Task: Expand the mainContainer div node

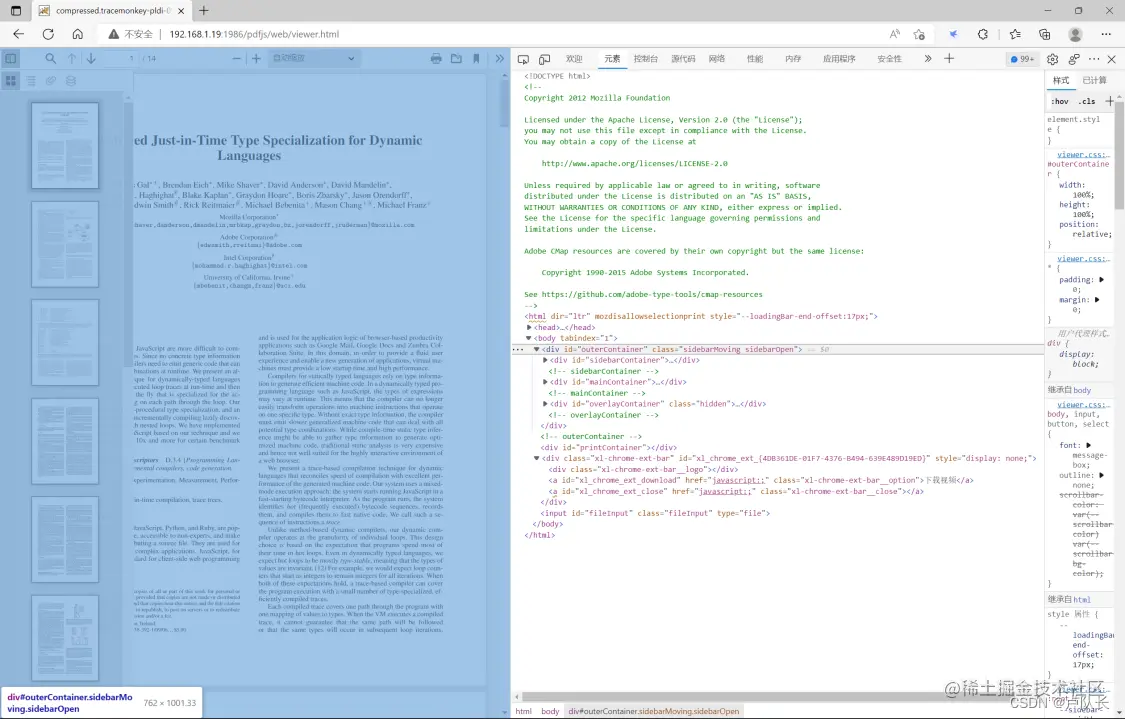Action: [545, 382]
